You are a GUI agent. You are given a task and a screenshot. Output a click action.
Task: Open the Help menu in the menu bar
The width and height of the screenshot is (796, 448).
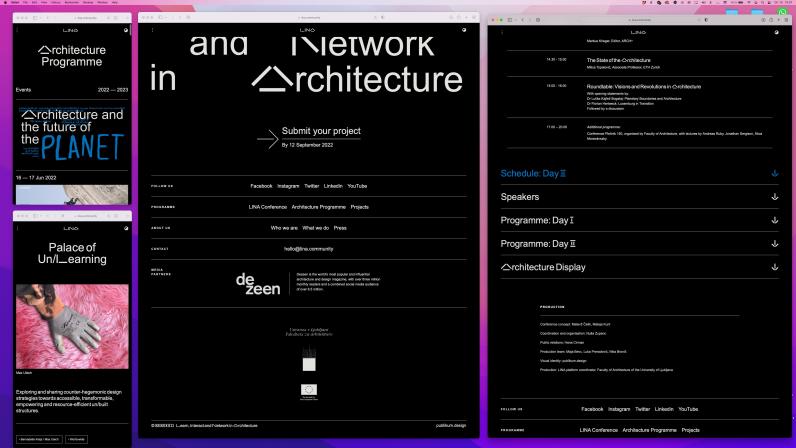115,3
